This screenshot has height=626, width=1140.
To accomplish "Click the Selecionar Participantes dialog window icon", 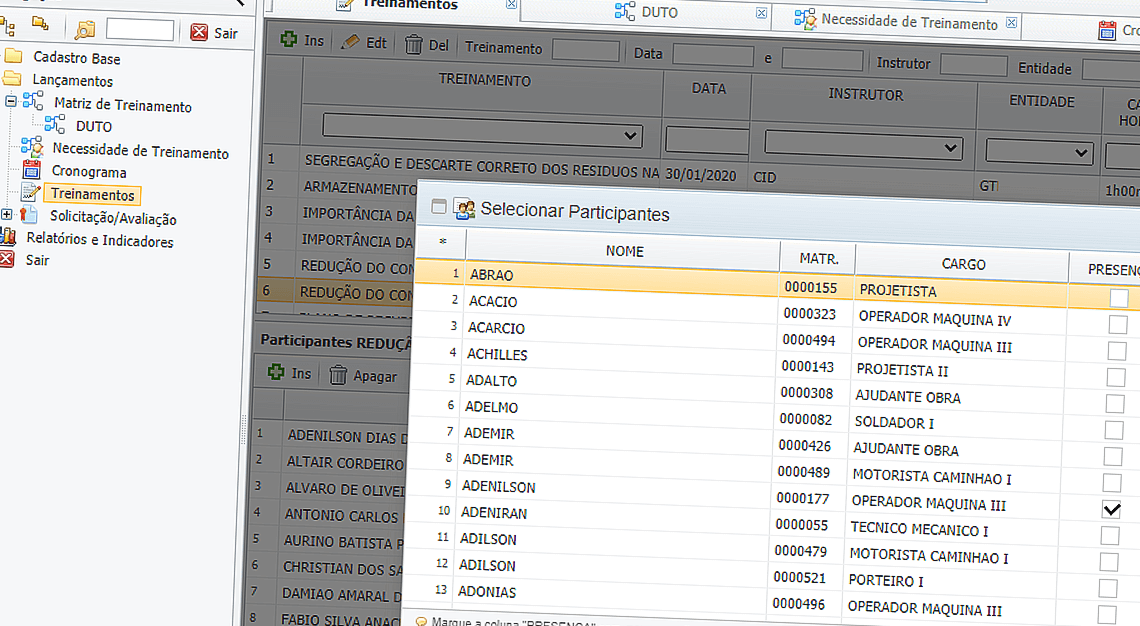I will [x=464, y=208].
